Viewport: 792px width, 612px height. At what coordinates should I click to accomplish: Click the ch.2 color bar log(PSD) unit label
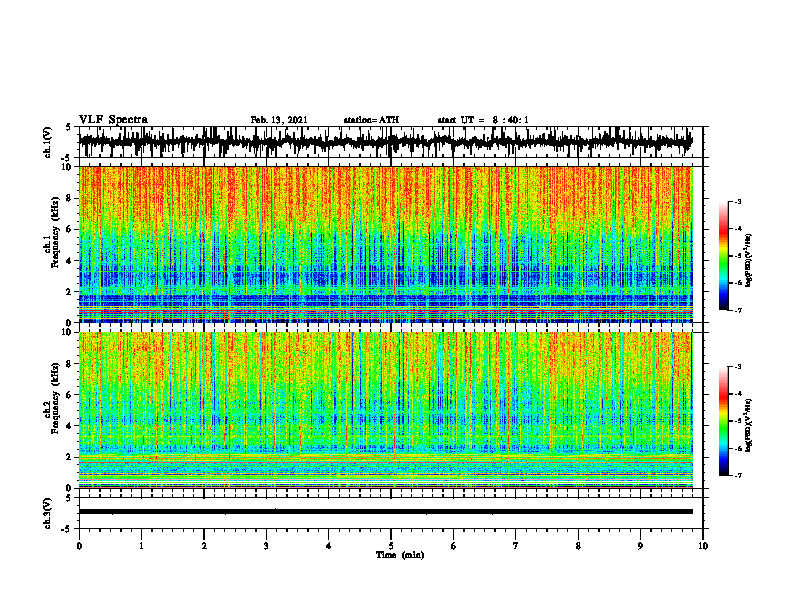[749, 425]
